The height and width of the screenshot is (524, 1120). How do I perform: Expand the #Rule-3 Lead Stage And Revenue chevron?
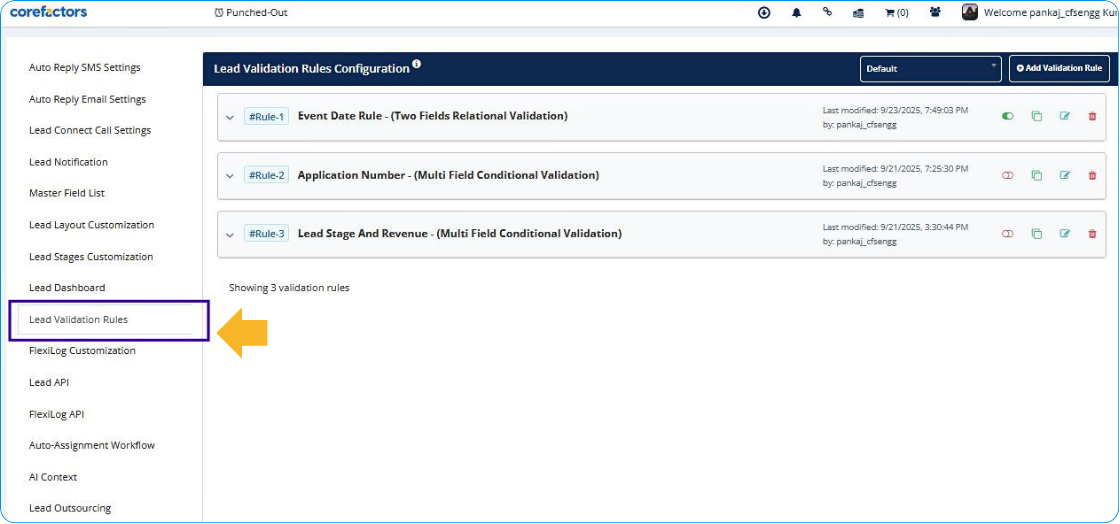pyautogui.click(x=229, y=234)
